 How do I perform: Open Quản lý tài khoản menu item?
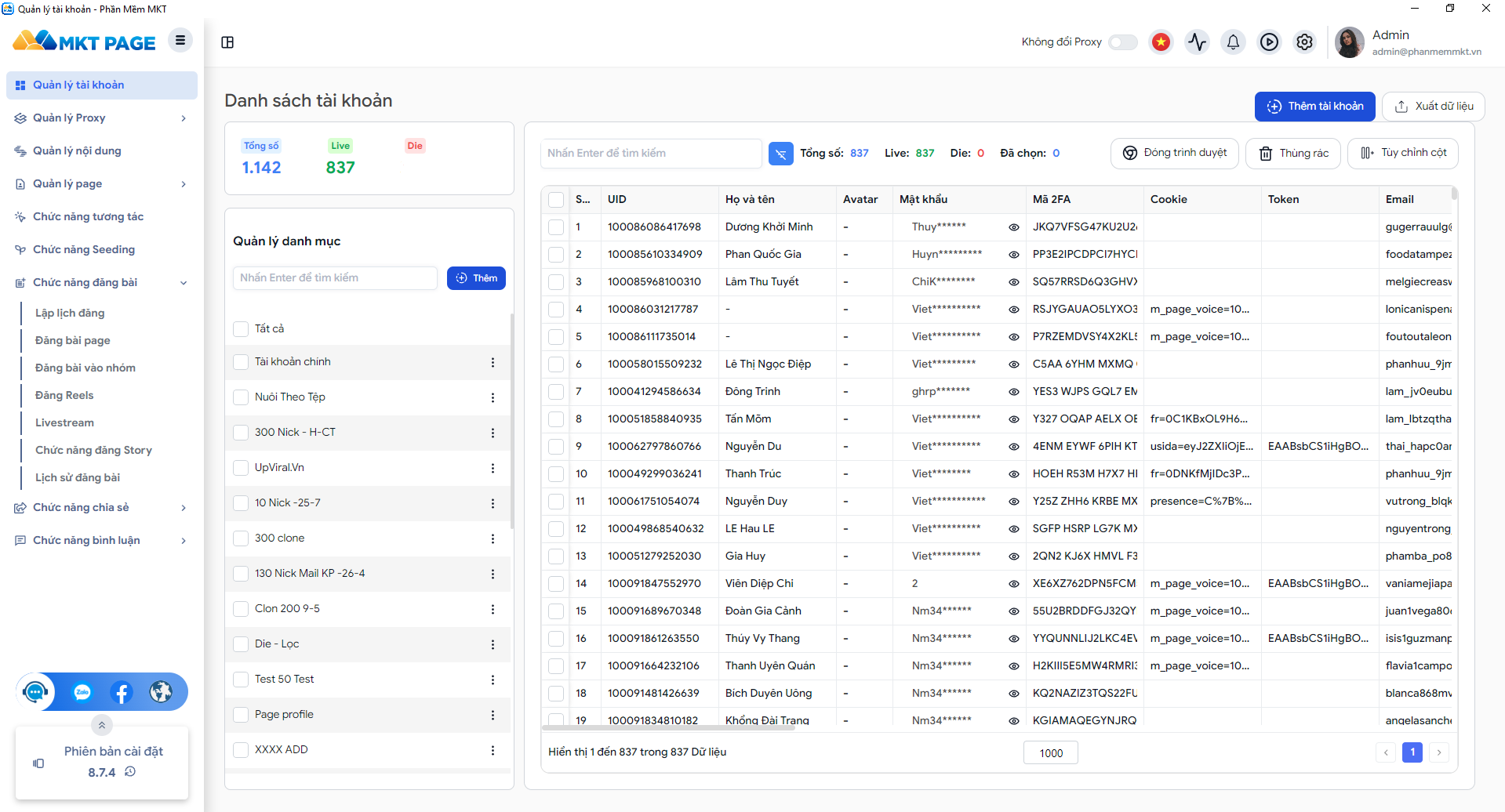pos(101,85)
